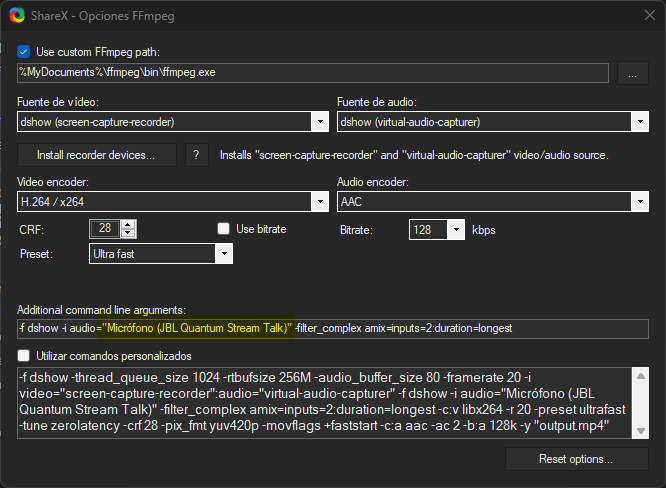Click the Reset options button
The width and height of the screenshot is (666, 488).
[576, 459]
